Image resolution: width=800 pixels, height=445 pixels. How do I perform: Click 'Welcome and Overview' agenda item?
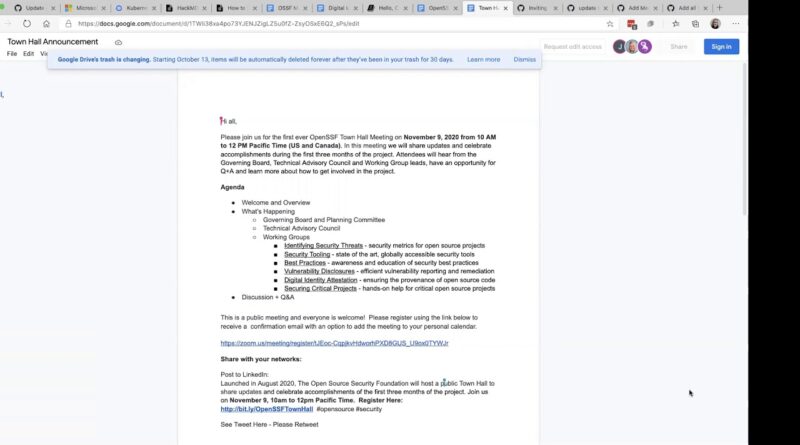pos(276,203)
